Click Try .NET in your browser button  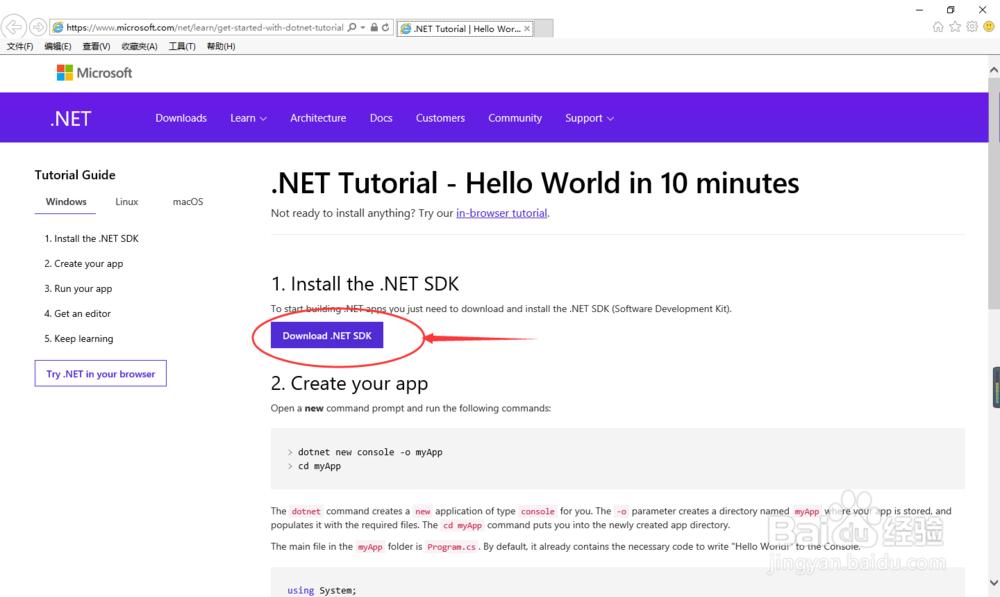click(x=101, y=374)
